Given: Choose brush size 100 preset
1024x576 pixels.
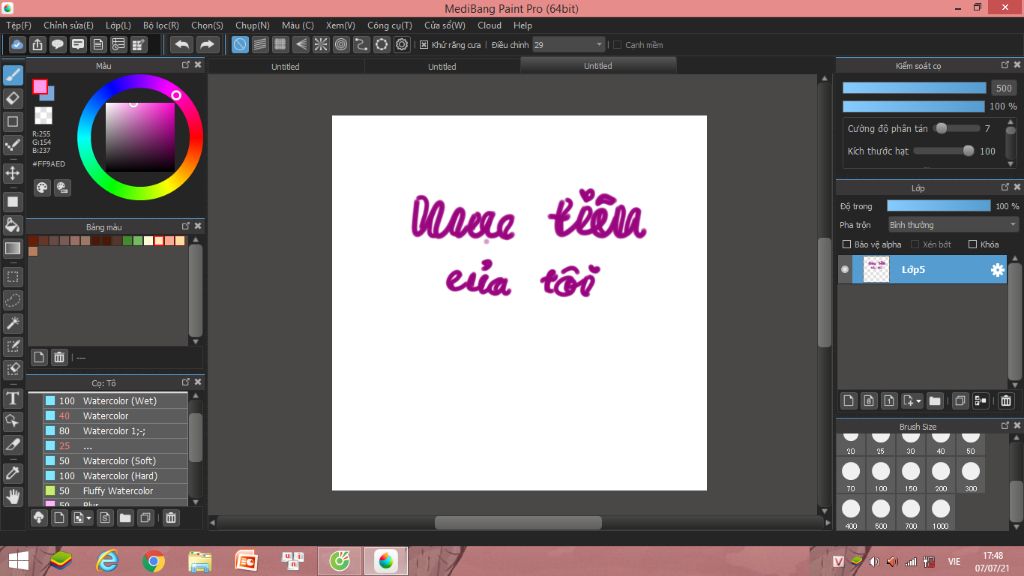Looking at the screenshot, I should 881,476.
